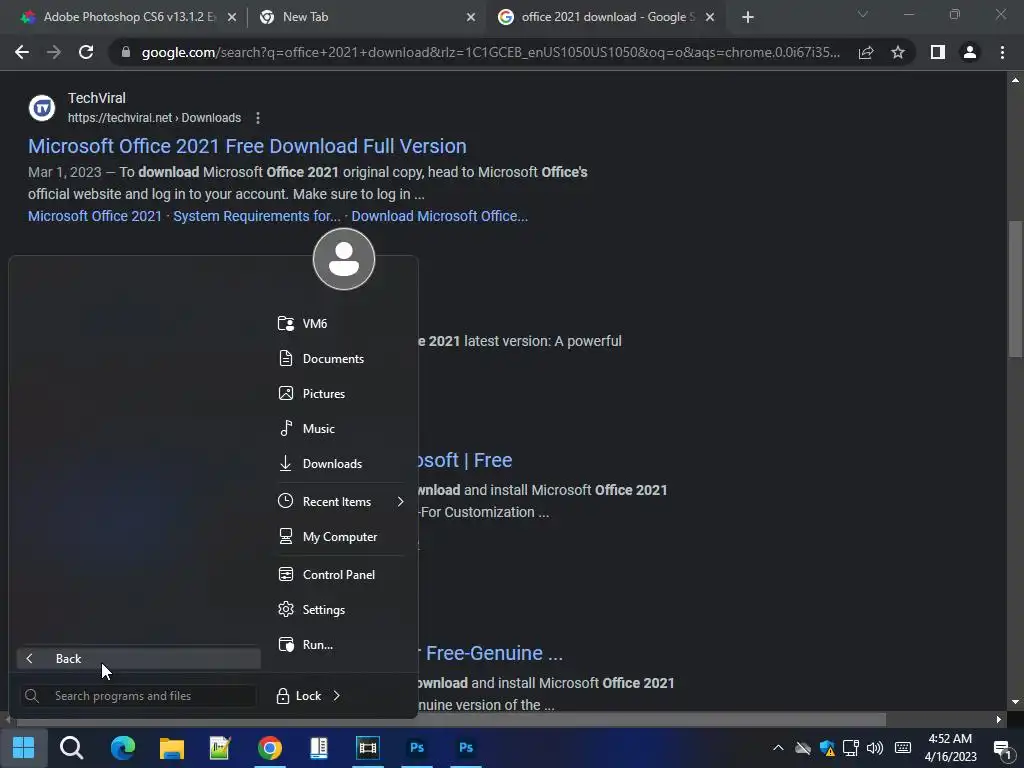Open File Explorer from the taskbar
This screenshot has height=768, width=1024.
tap(172, 748)
